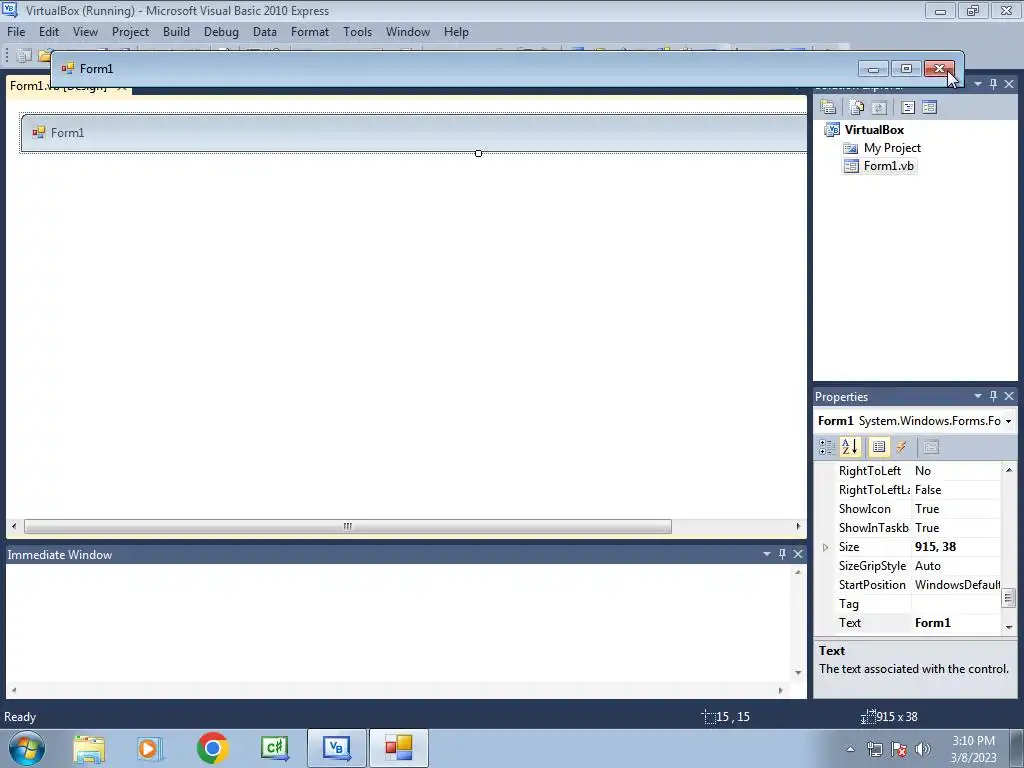Click the Refresh icon in Solution Explorer
1024x768 pixels.
[879, 107]
